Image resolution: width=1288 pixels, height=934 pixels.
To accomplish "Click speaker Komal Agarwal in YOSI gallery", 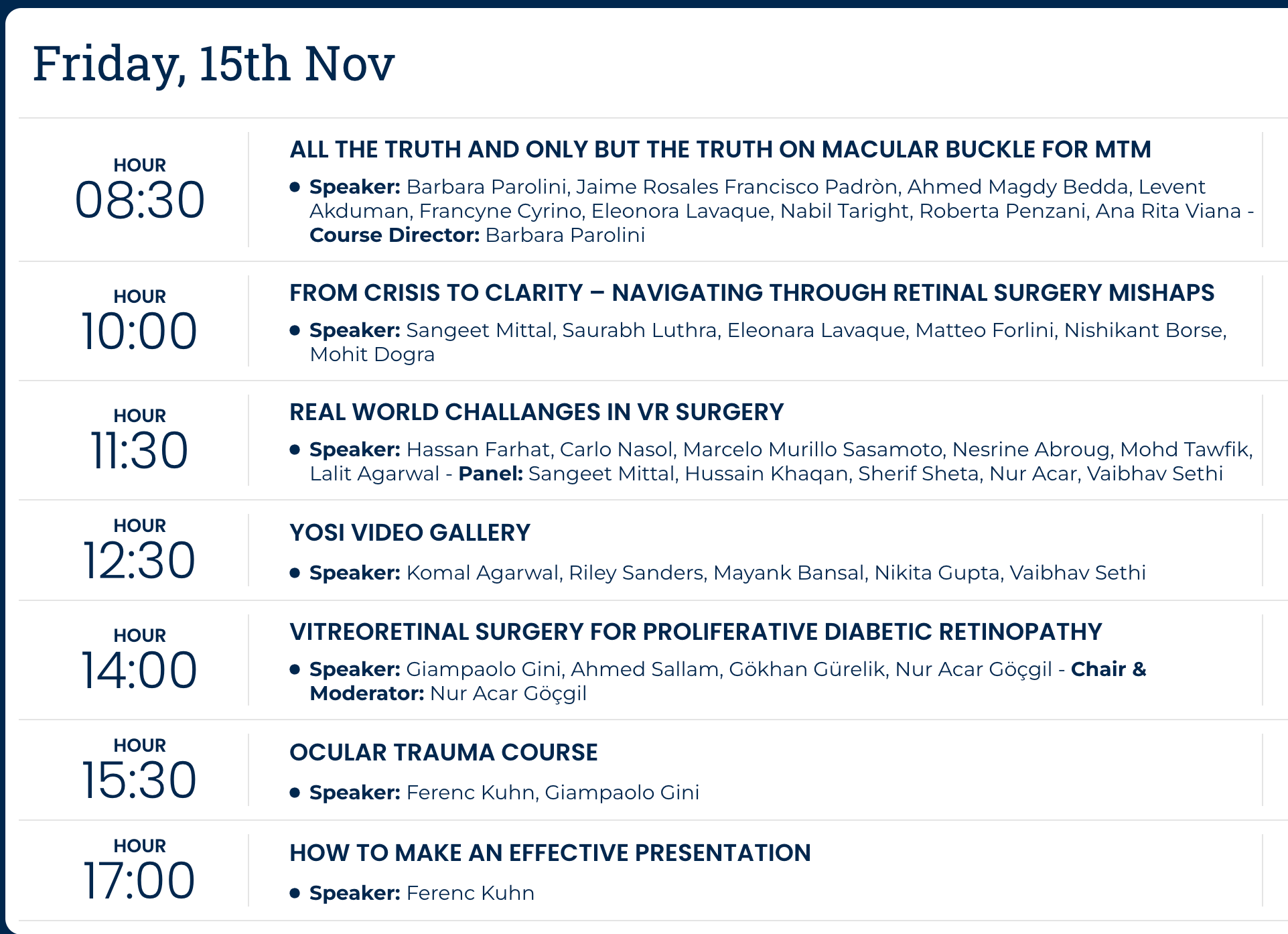I will tap(482, 573).
